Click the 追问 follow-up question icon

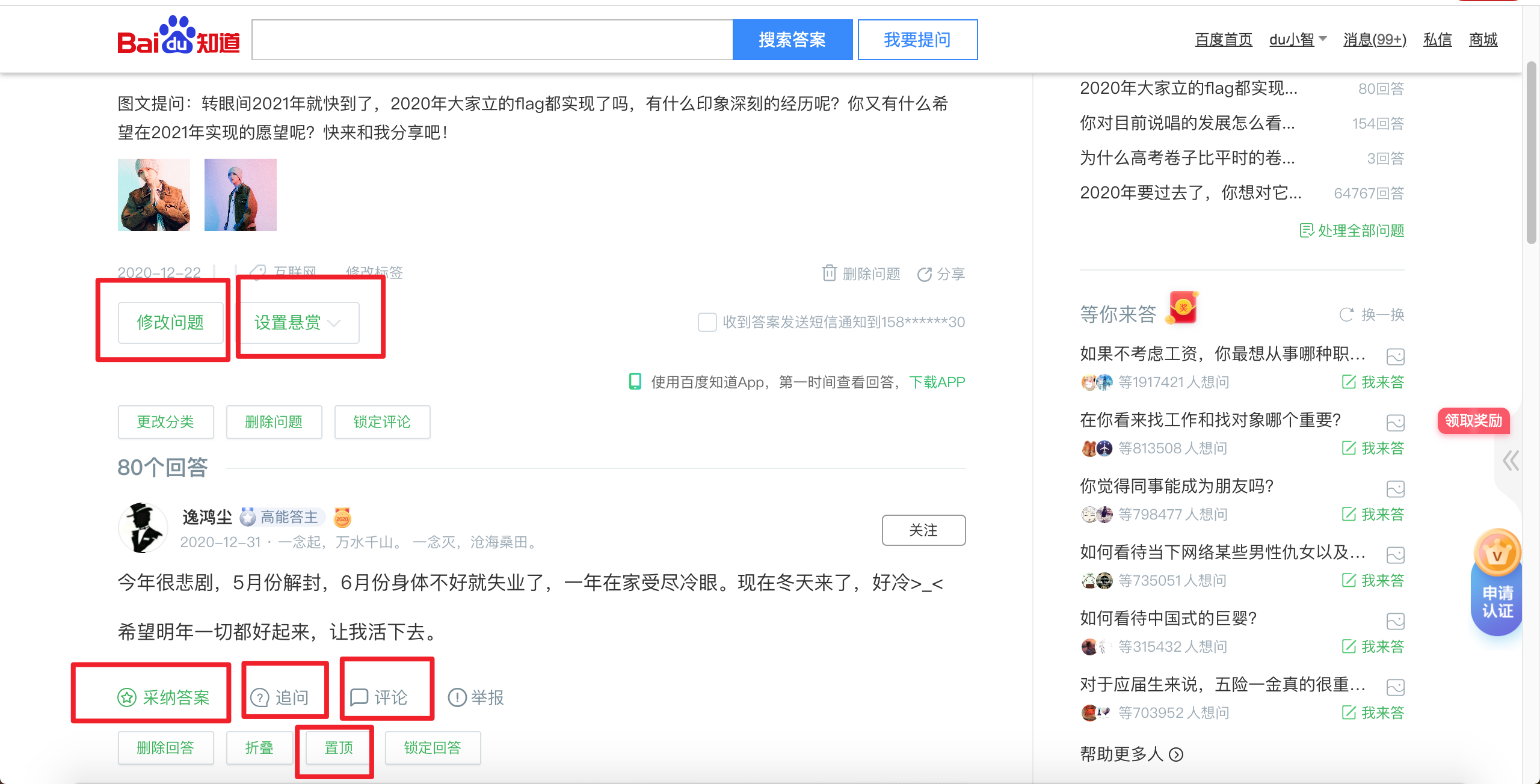259,697
